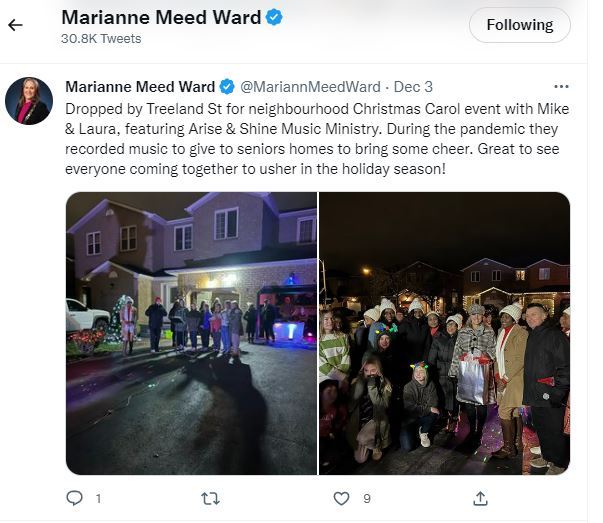Click the Following button
This screenshot has width=603, height=523.
(520, 25)
